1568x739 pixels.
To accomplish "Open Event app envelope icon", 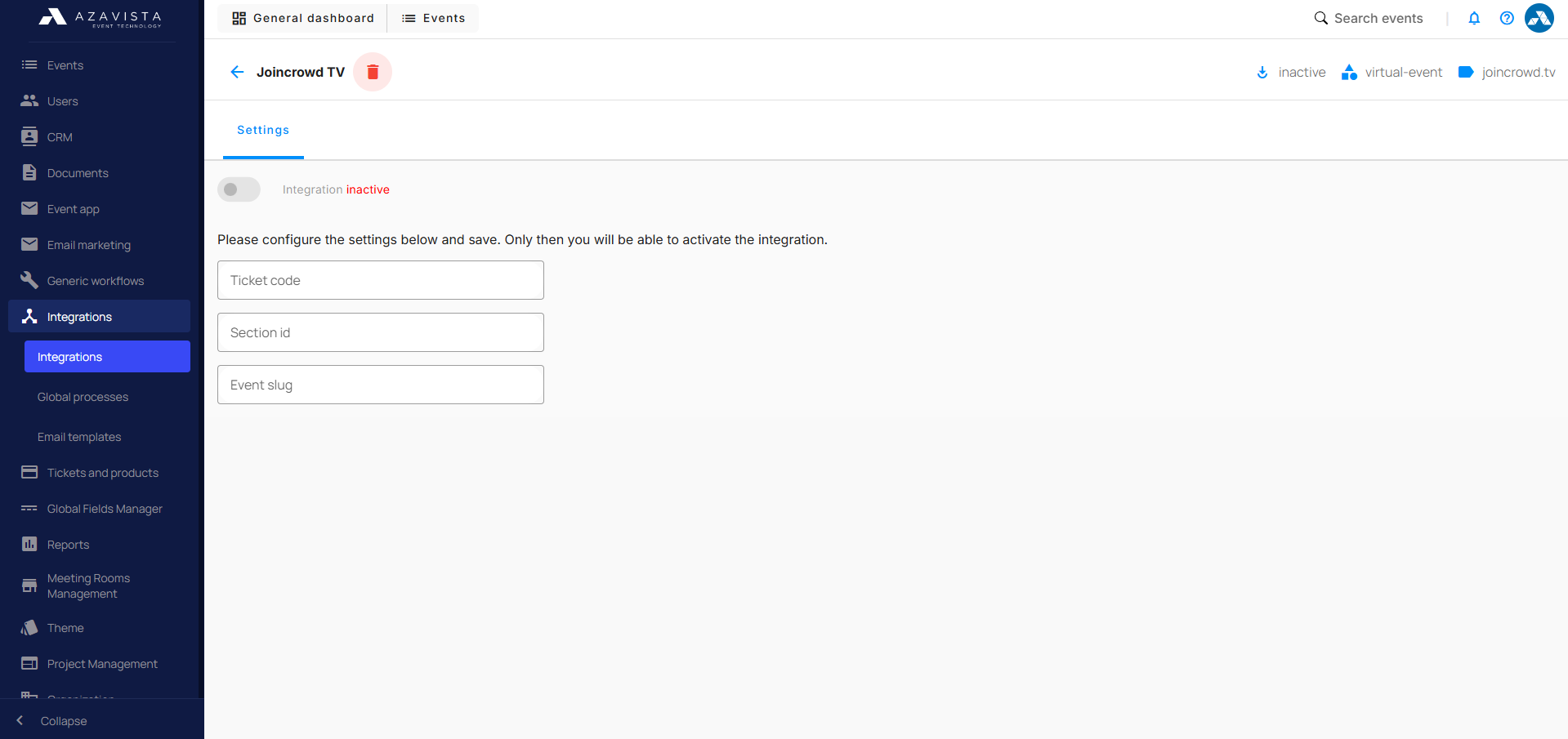I will pyautogui.click(x=29, y=208).
